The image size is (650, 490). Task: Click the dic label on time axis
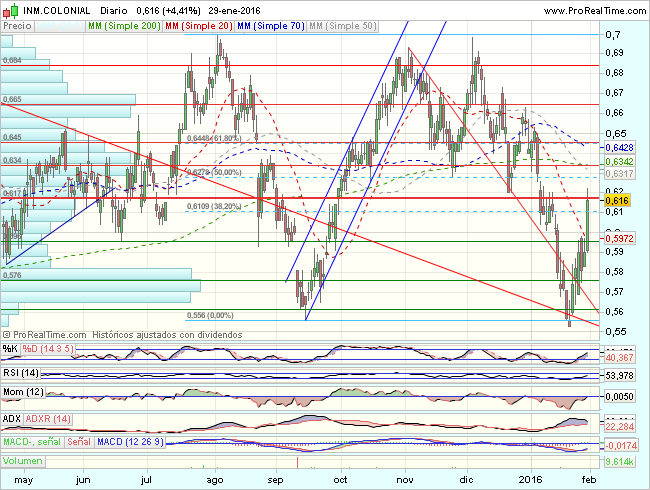pyautogui.click(x=466, y=480)
